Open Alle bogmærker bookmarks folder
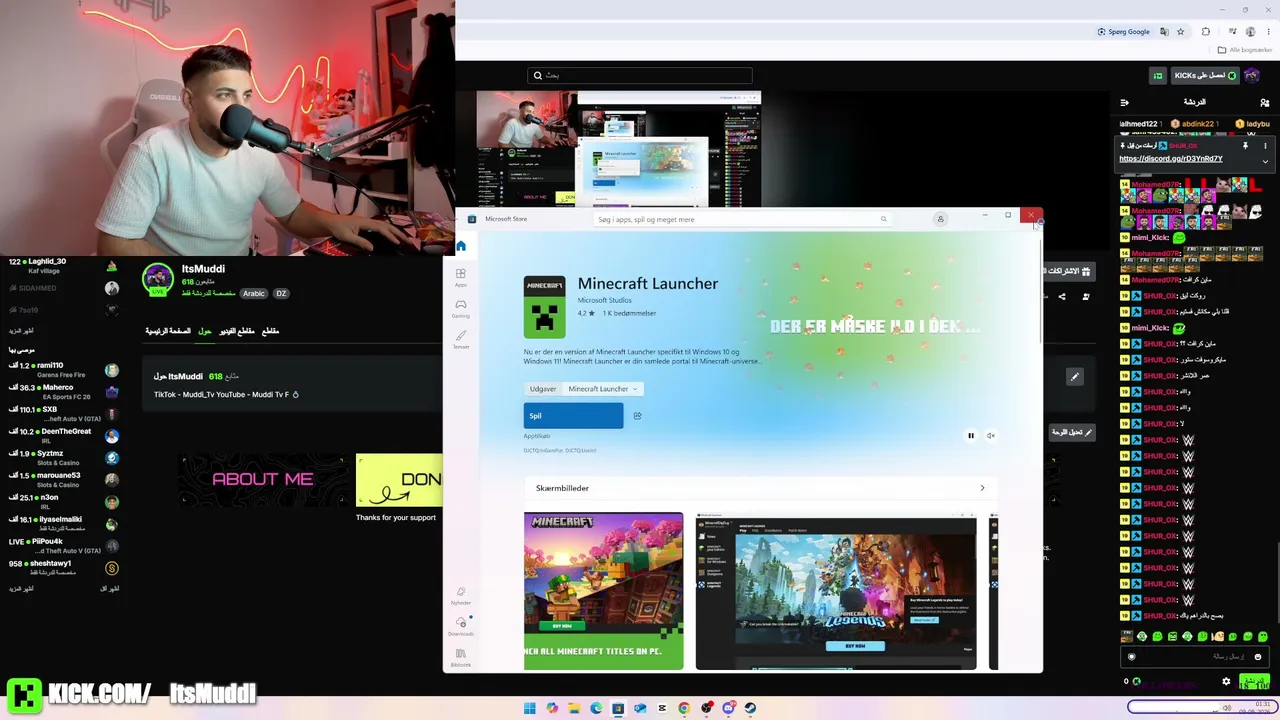 tap(1245, 50)
